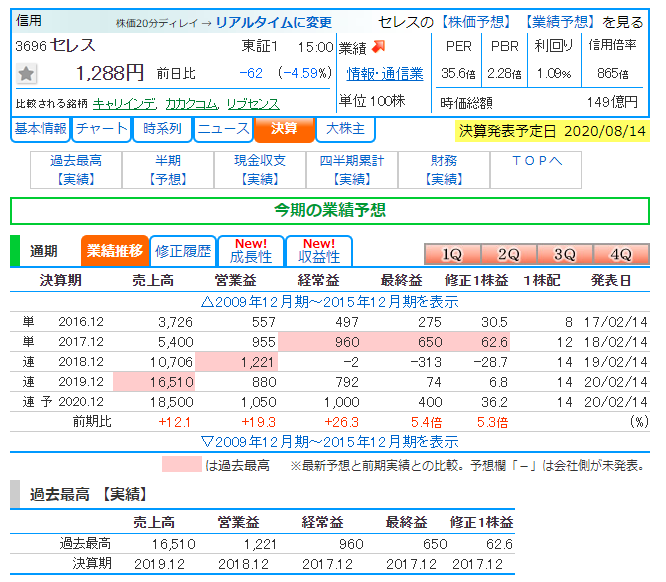Click the TOPへ link
This screenshot has width=666, height=582.
point(536,161)
